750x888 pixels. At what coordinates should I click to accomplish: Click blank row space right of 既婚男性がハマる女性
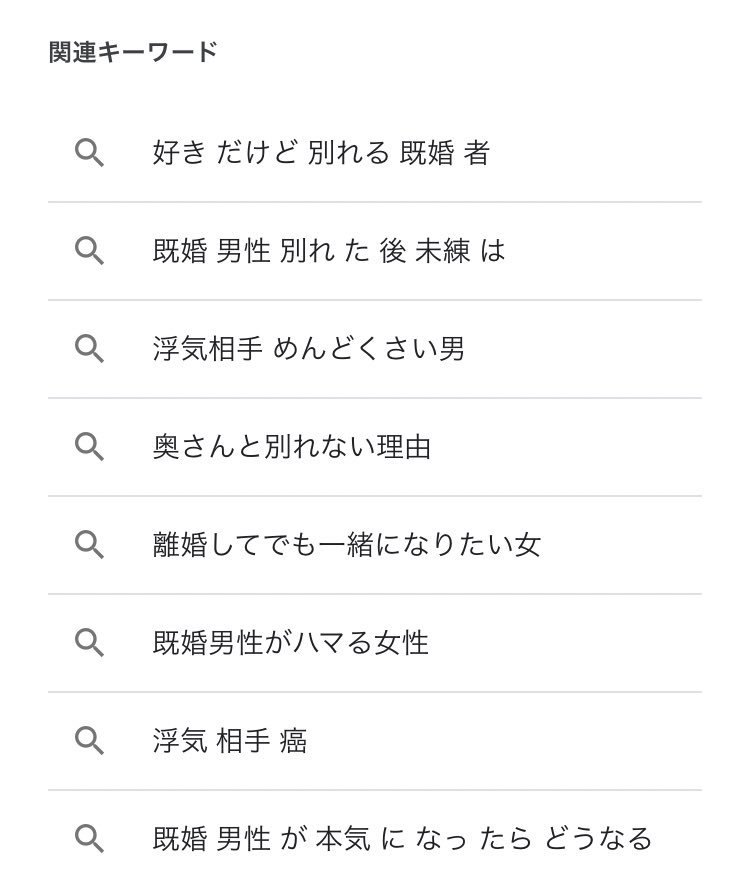point(565,643)
